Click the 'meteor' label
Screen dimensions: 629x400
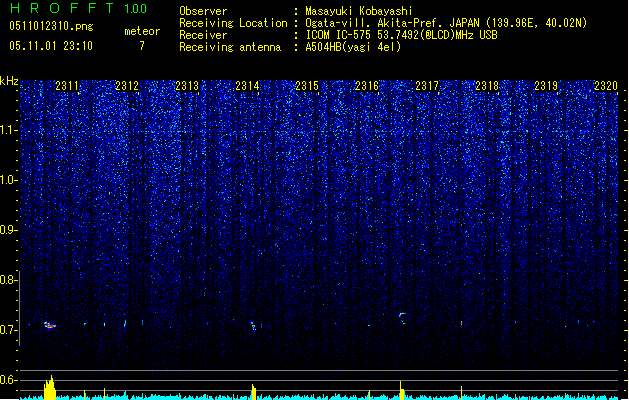142,31
